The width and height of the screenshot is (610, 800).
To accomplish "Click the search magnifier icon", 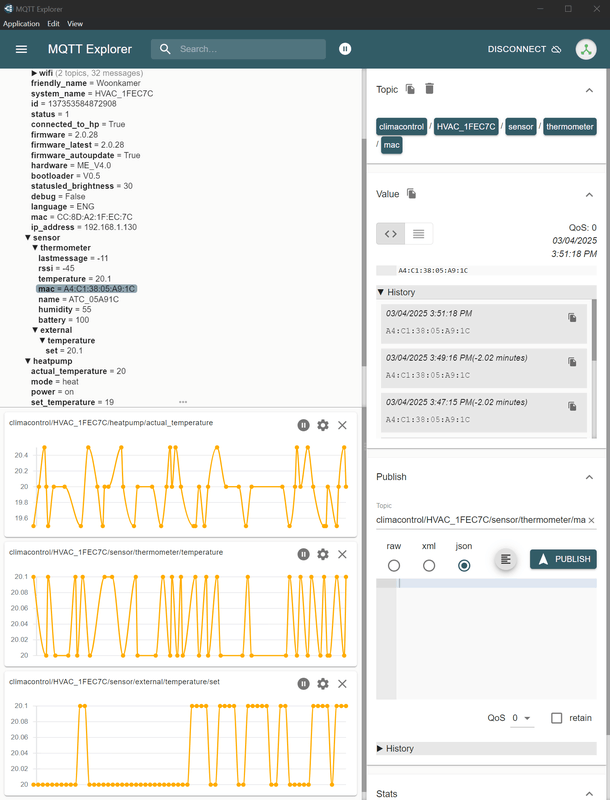I will [x=165, y=49].
